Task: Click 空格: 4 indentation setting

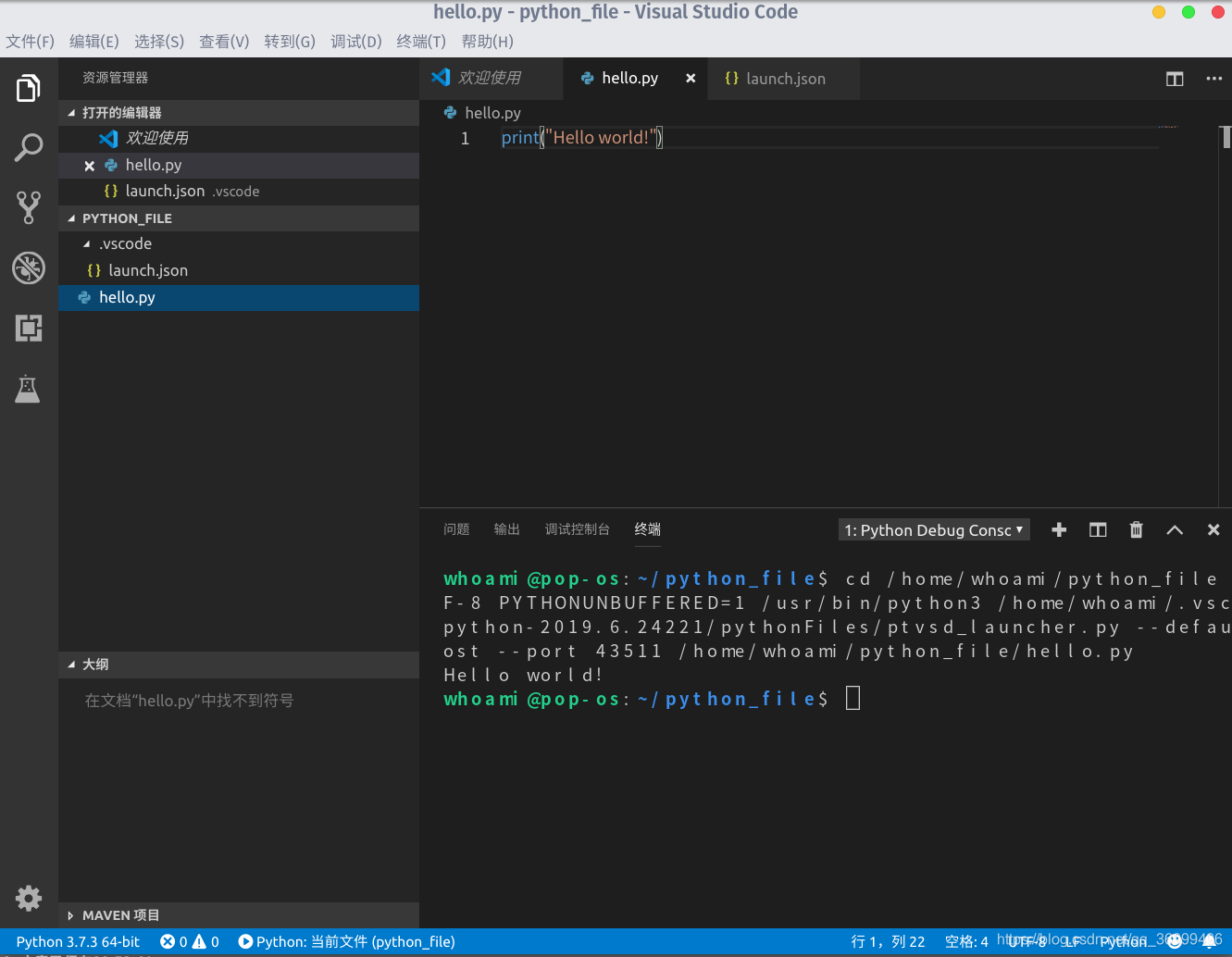Action: [x=966, y=941]
